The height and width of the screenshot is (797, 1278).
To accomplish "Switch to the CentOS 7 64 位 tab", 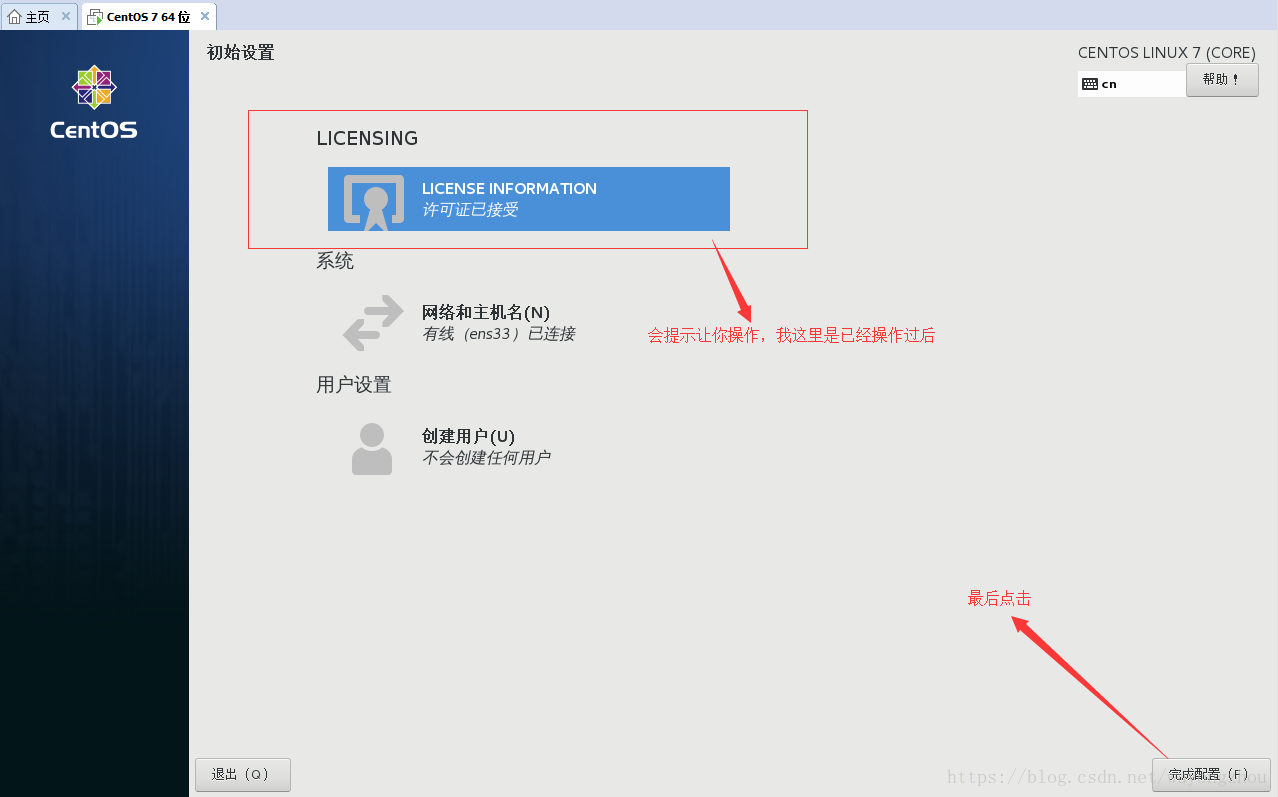I will pyautogui.click(x=148, y=17).
